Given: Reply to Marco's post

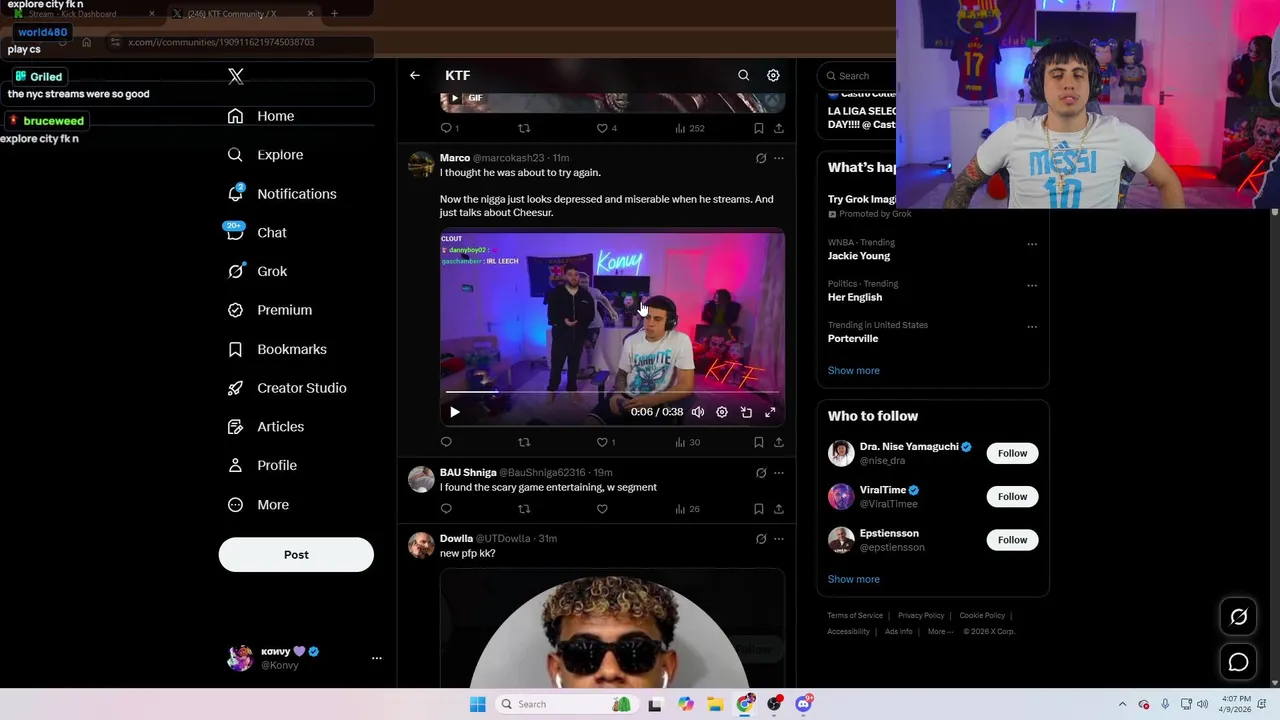Looking at the screenshot, I should tap(446, 442).
